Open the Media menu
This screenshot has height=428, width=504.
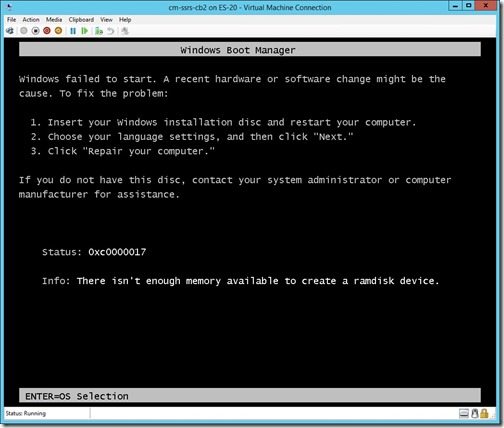[x=54, y=20]
